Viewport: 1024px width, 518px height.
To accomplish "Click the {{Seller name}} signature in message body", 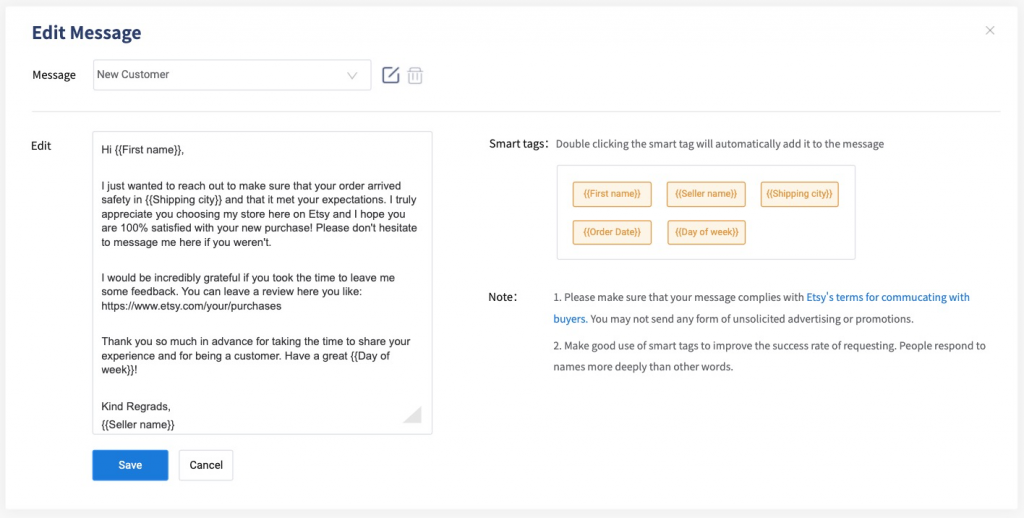I will tap(138, 424).
